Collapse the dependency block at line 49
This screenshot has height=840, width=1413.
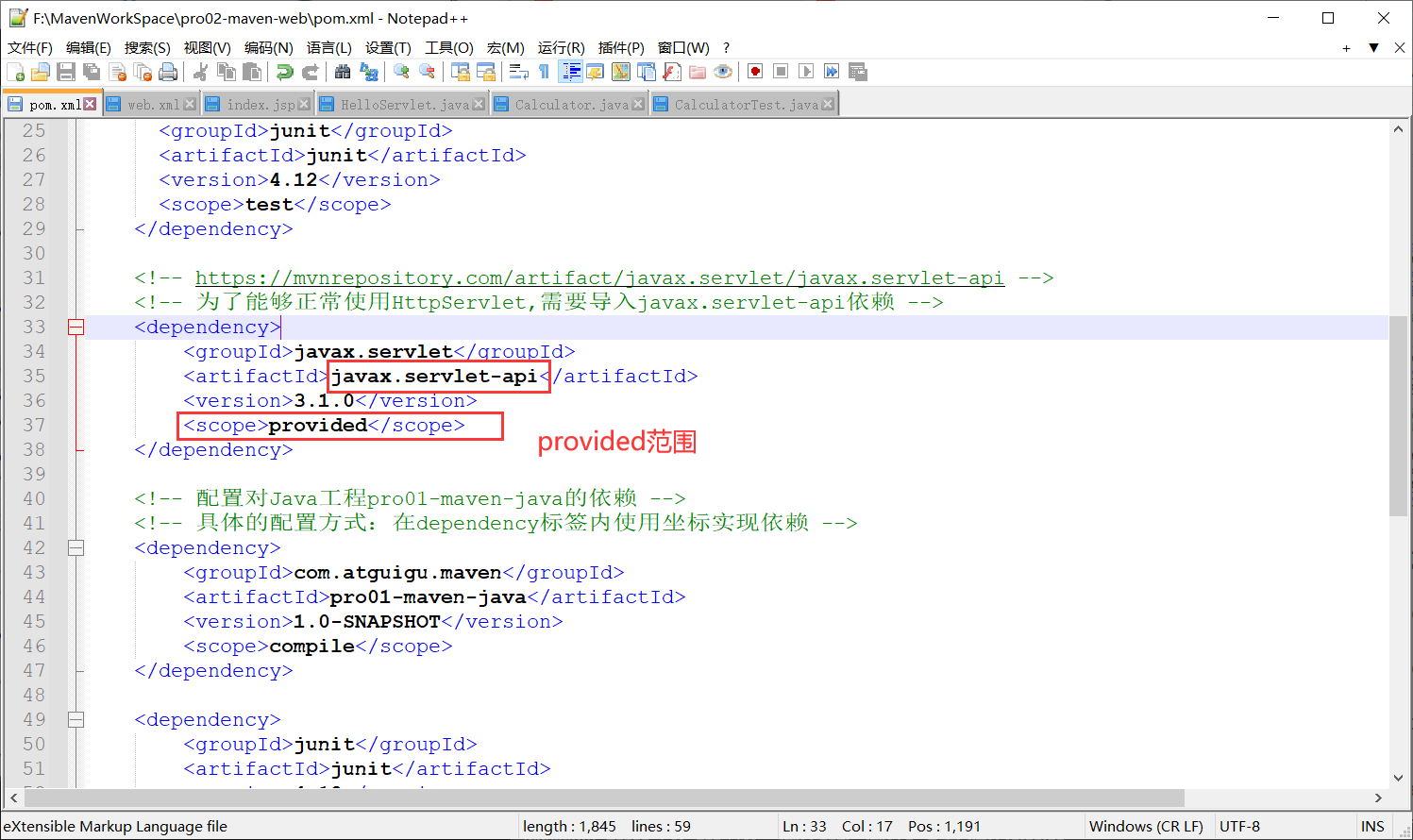76,720
